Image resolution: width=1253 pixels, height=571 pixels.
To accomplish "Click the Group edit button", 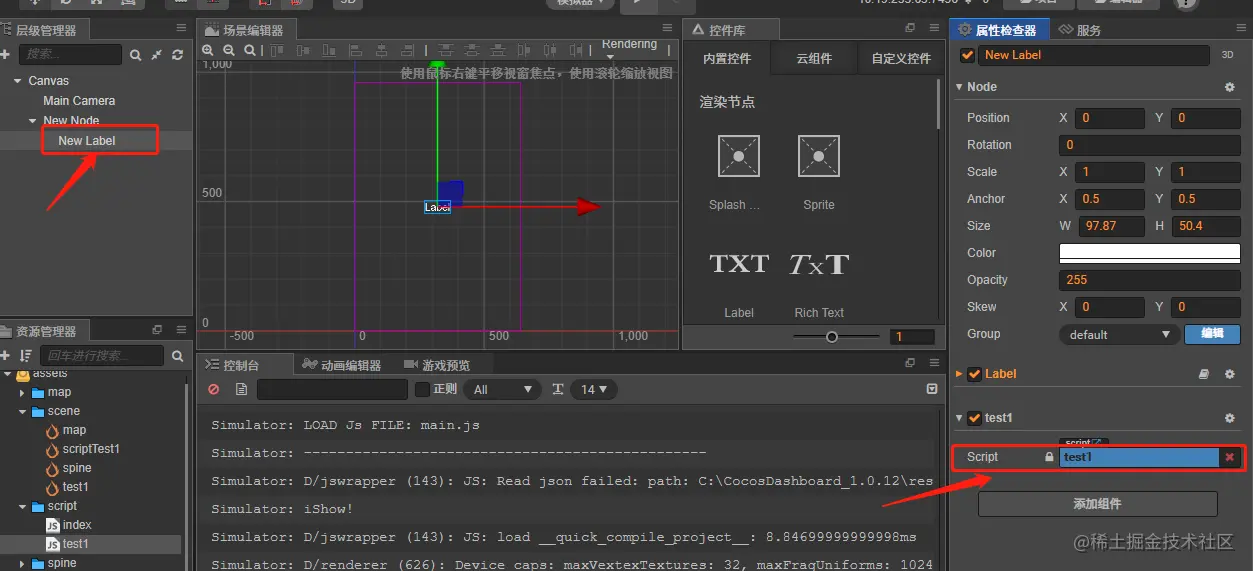I will coord(1212,334).
